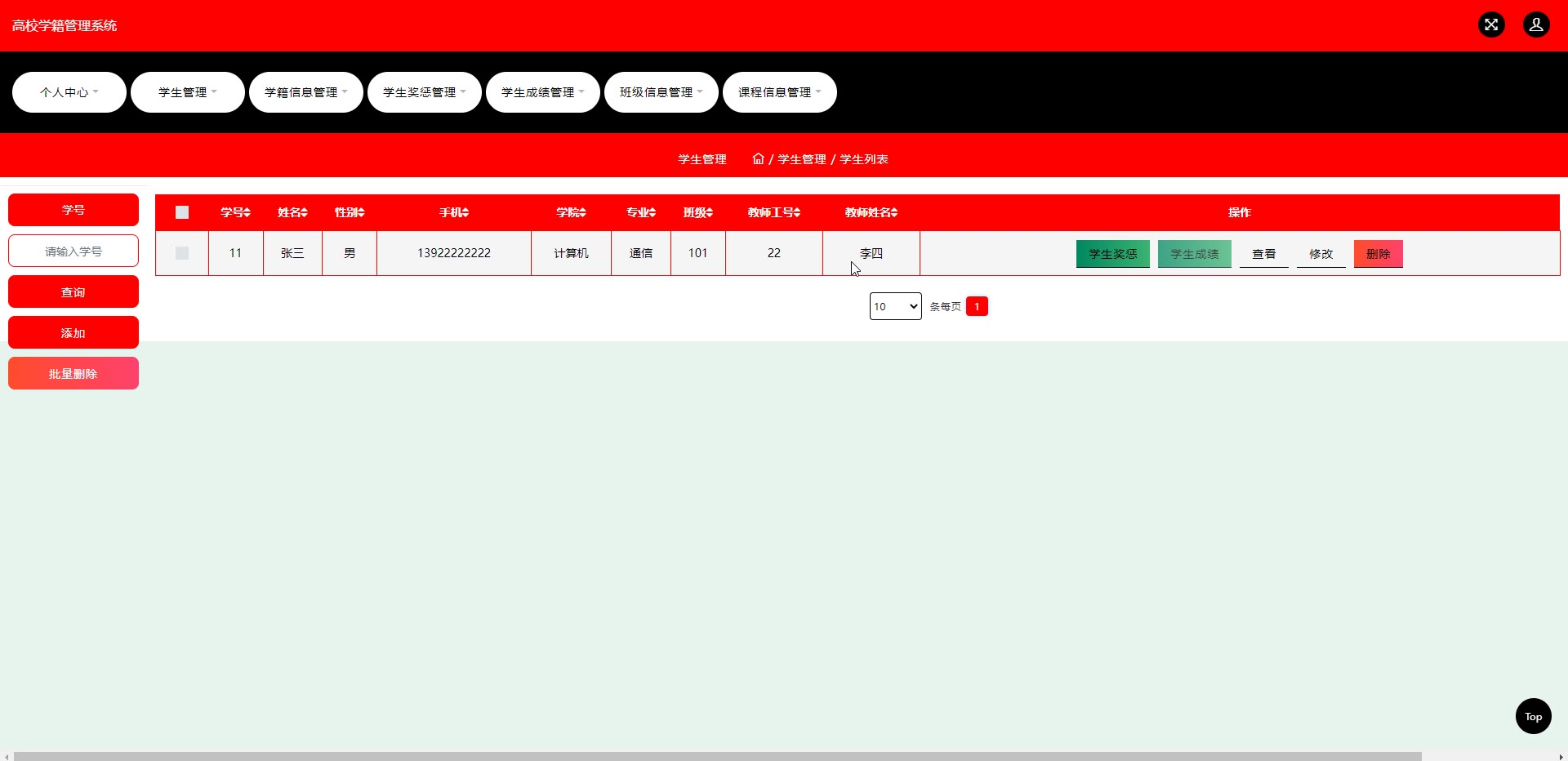Click the phone number 13922222222 cell
Image resolution: width=1568 pixels, height=761 pixels.
click(454, 253)
